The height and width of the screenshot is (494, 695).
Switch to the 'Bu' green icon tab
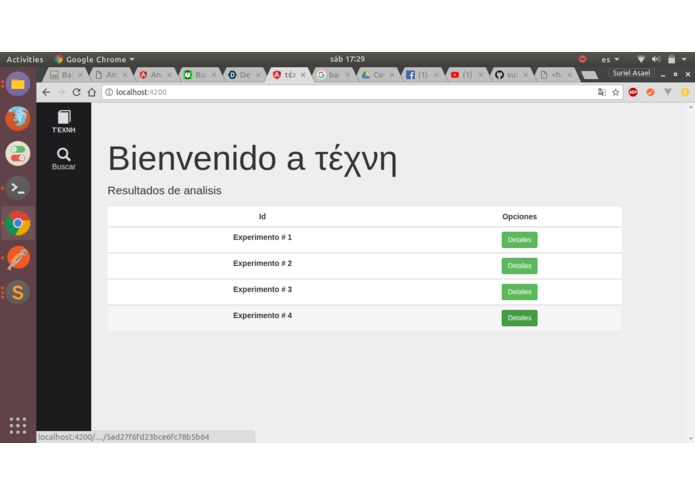pos(200,74)
